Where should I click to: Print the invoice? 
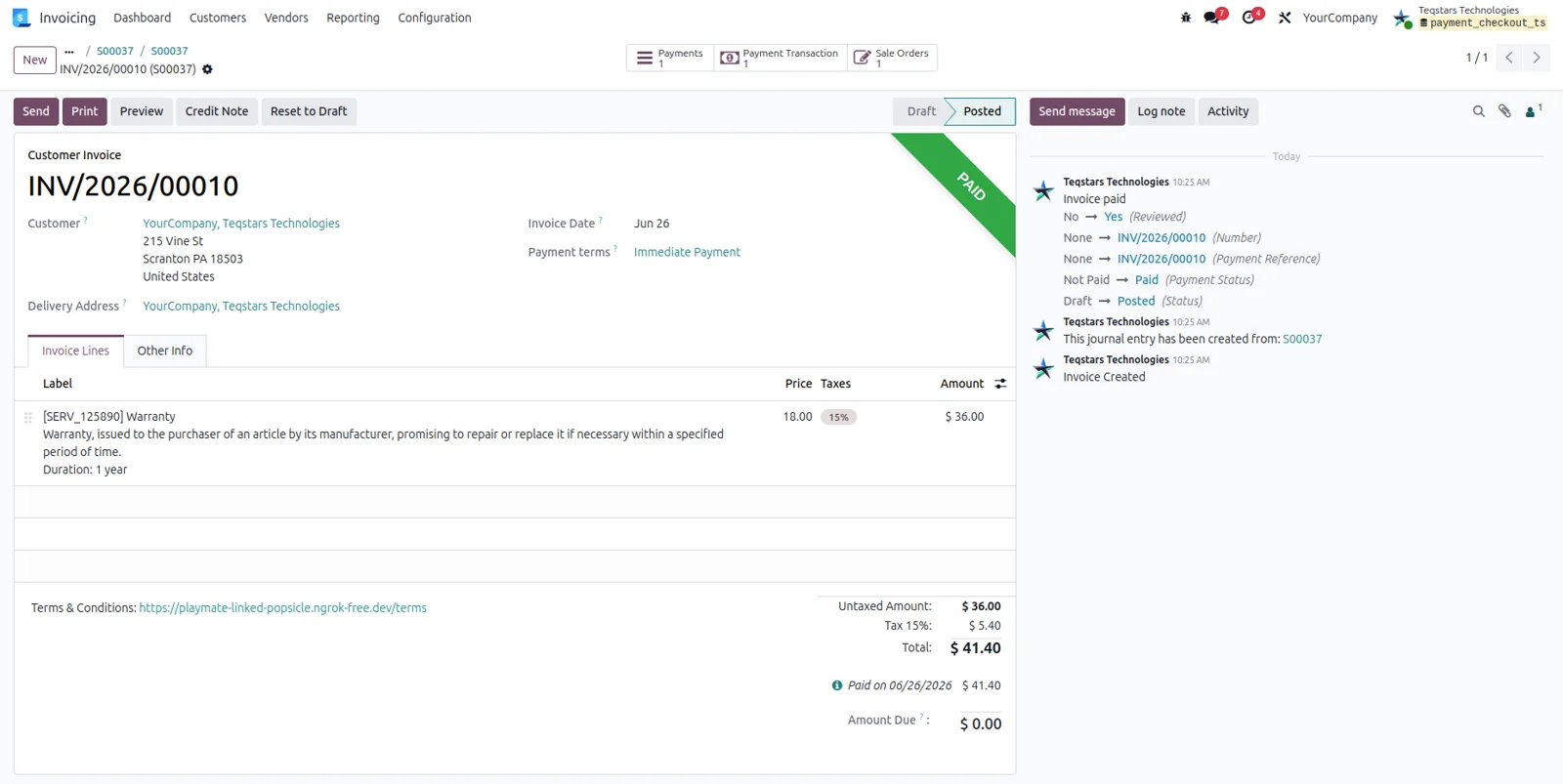85,111
